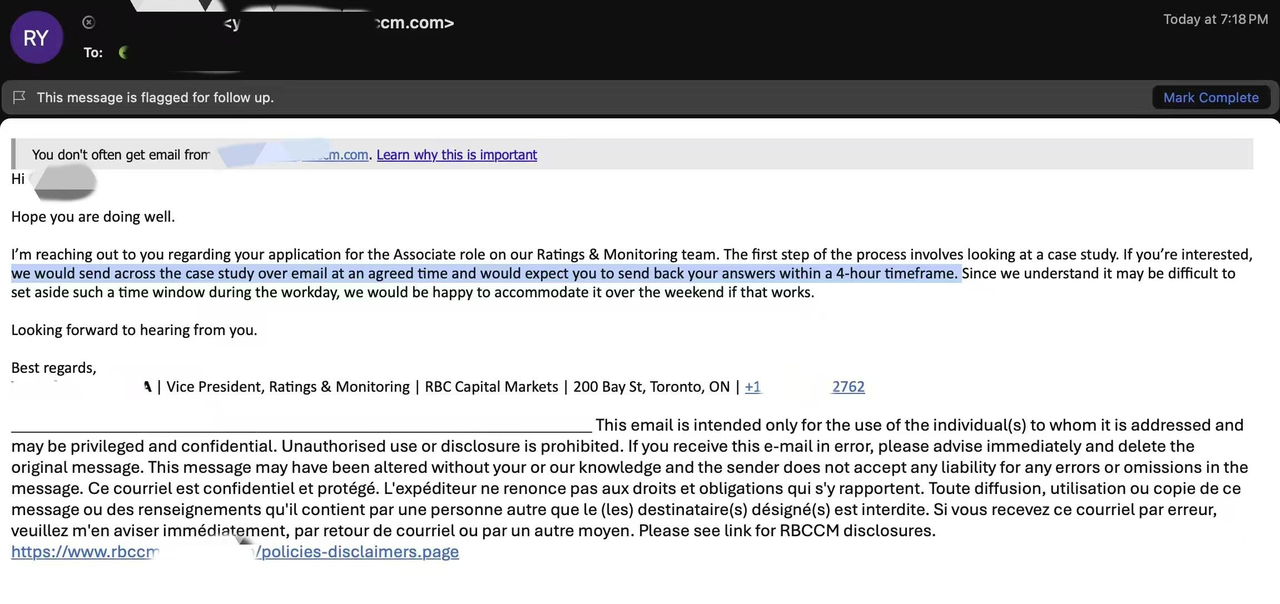The width and height of the screenshot is (1280, 604).
Task: Click the 'Best regards' closing line
Action: coord(54,368)
